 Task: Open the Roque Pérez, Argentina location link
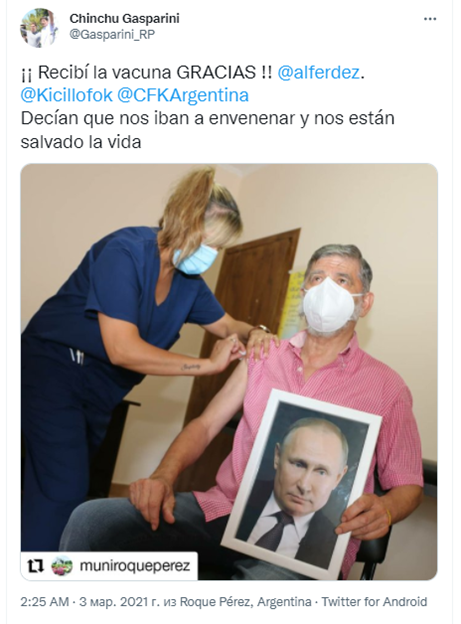pos(246,601)
